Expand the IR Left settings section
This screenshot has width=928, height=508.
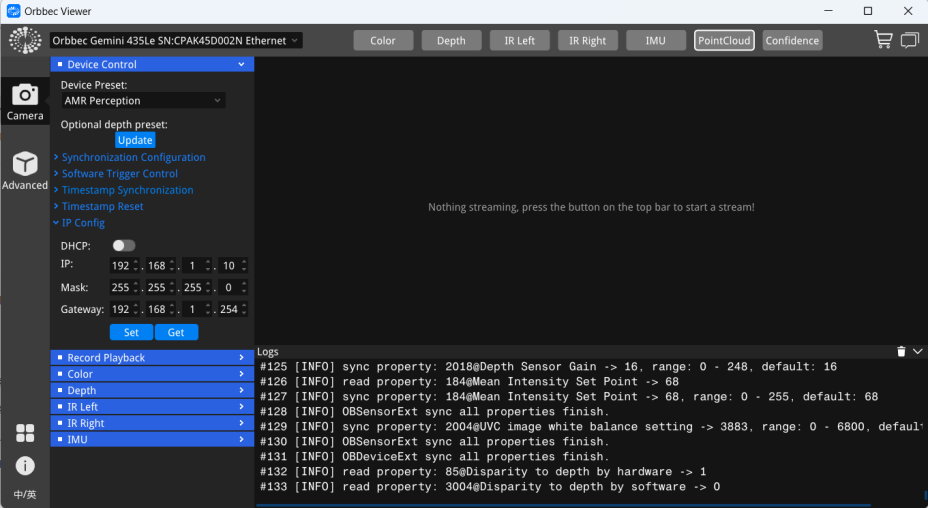click(x=152, y=407)
